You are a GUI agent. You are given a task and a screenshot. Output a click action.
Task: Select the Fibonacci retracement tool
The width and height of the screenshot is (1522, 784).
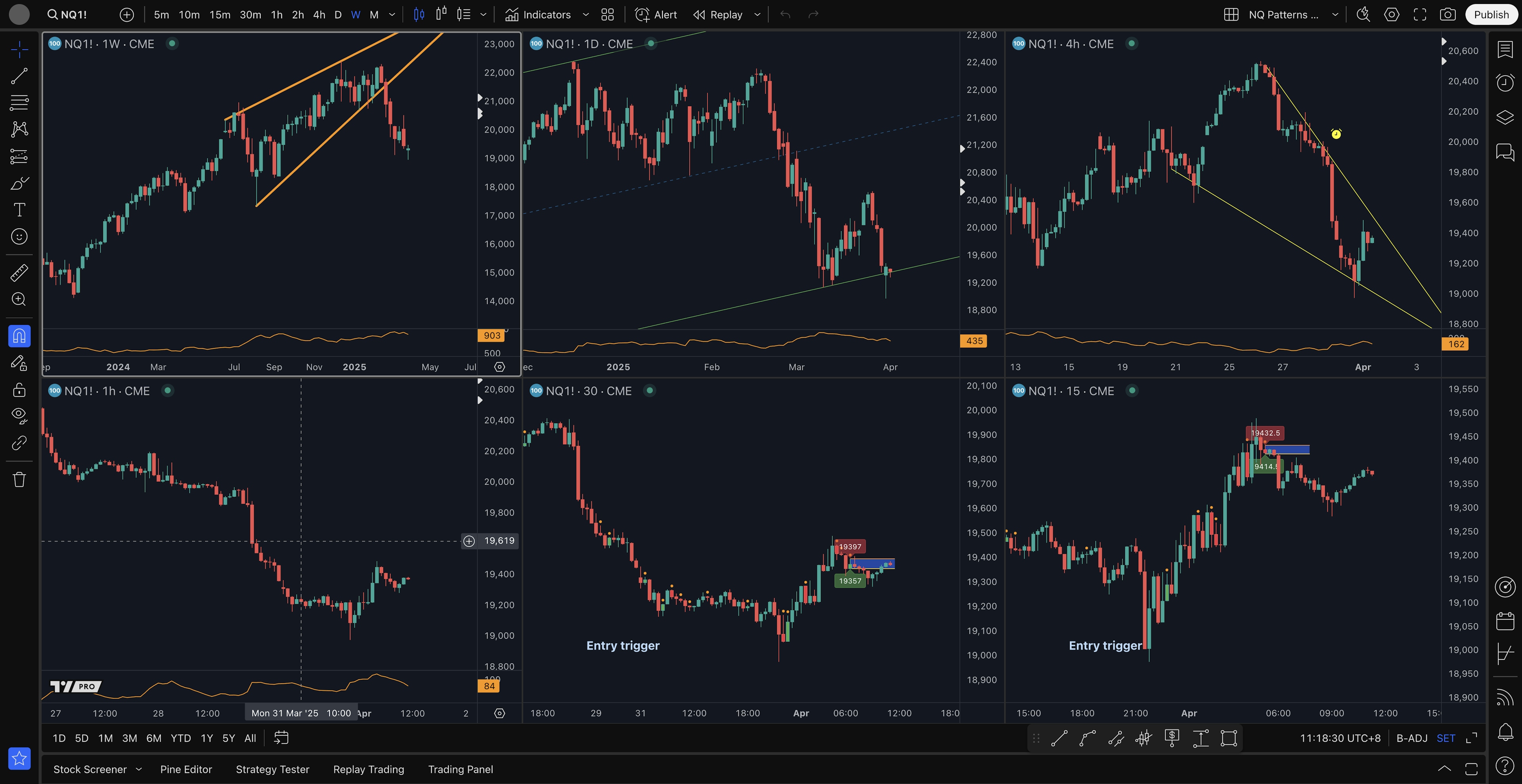19,103
